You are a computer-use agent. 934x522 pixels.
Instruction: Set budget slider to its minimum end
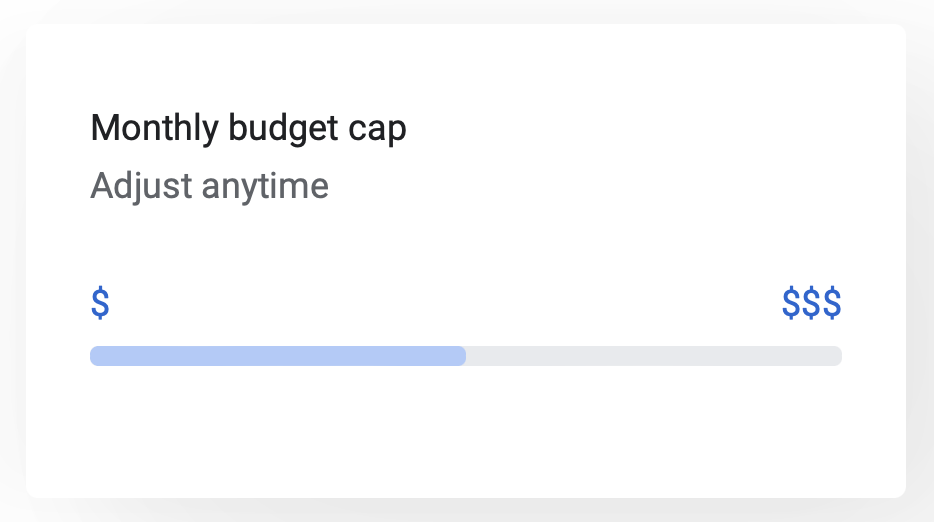pos(91,356)
